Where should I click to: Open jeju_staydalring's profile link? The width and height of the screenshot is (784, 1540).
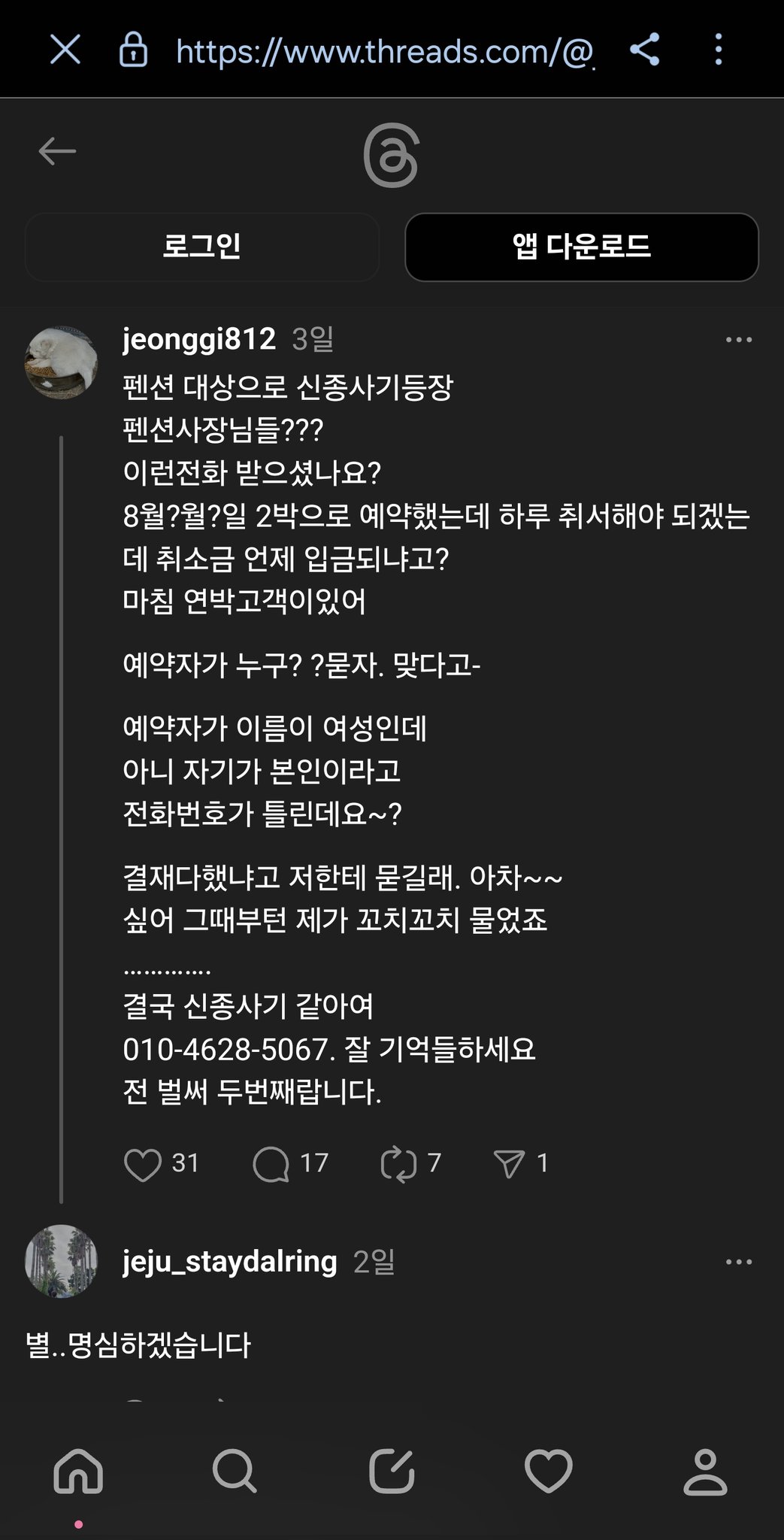pyautogui.click(x=229, y=1261)
